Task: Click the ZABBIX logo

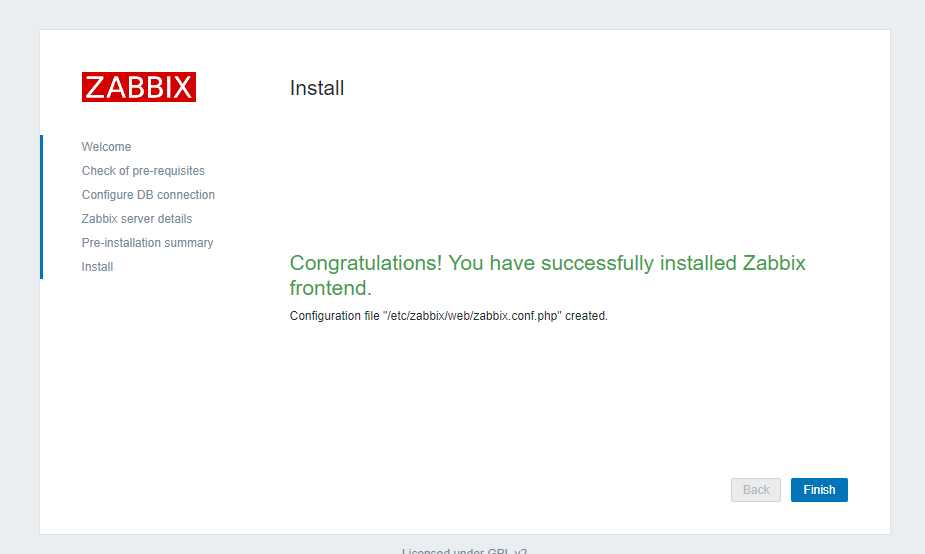Action: tap(139, 87)
